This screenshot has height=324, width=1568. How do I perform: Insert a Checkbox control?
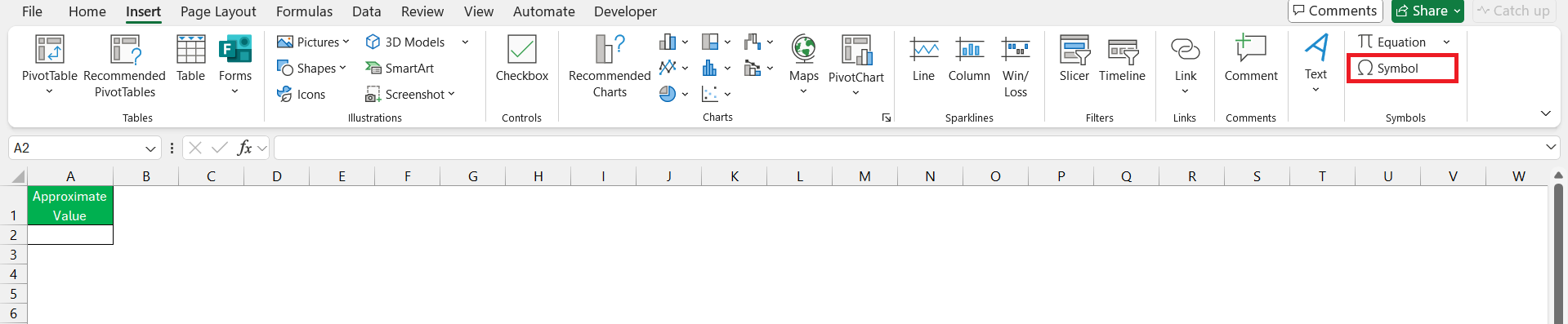(521, 59)
